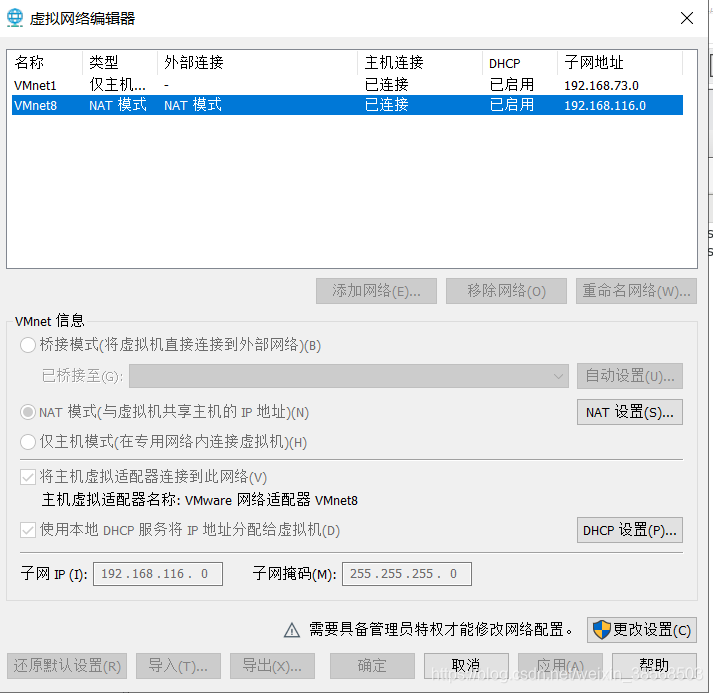This screenshot has height=693, width=713.
Task: Click subnet address 192.168.73.0 cell
Action: [601, 85]
